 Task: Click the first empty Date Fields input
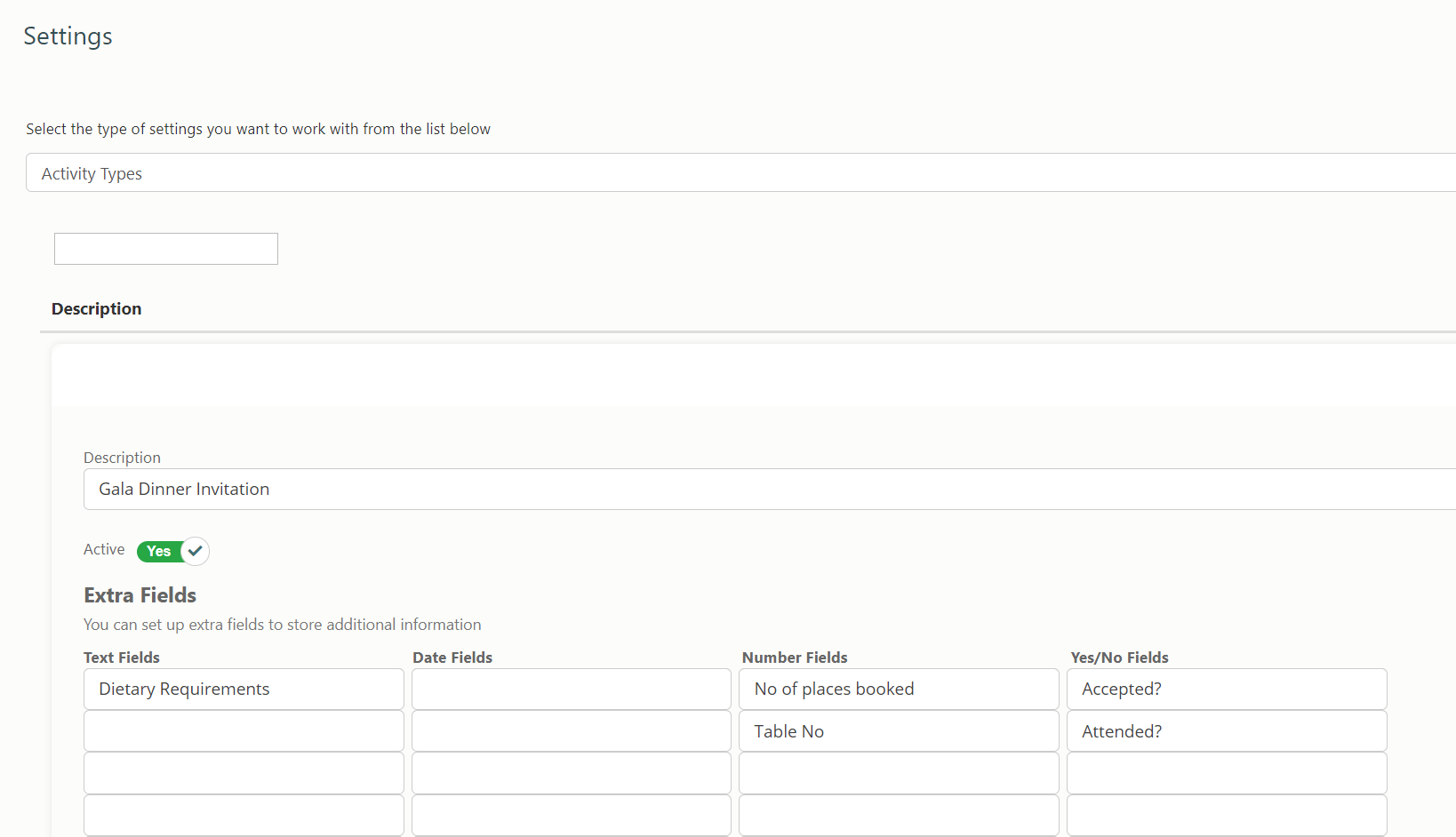pyautogui.click(x=572, y=689)
